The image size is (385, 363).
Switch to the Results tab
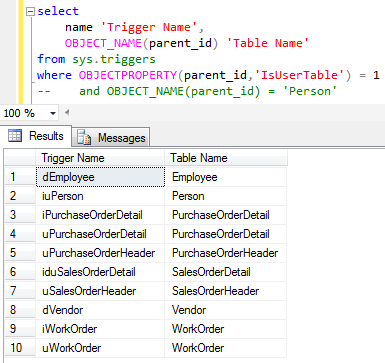[x=36, y=136]
